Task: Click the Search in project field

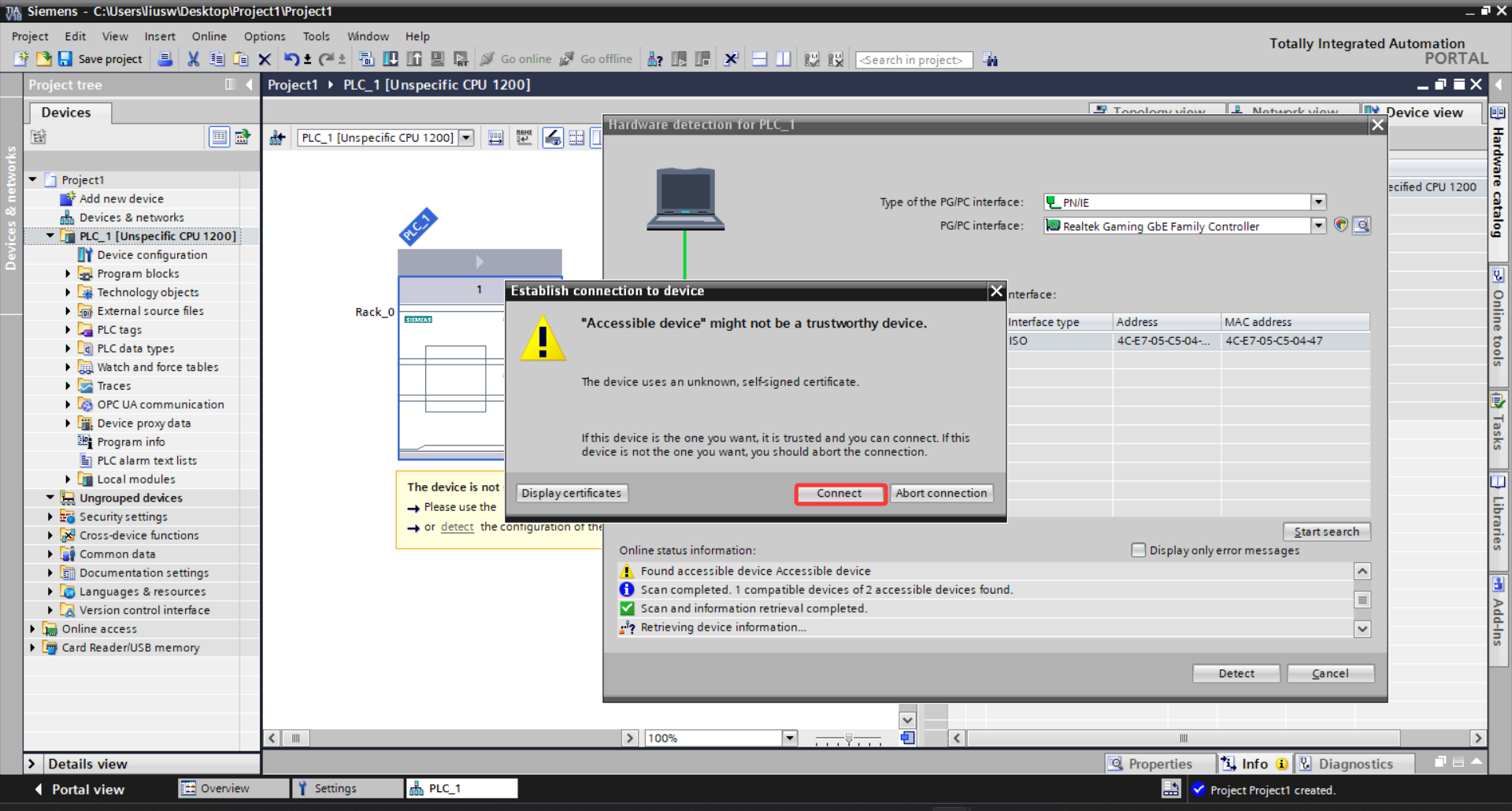Action: tap(913, 60)
